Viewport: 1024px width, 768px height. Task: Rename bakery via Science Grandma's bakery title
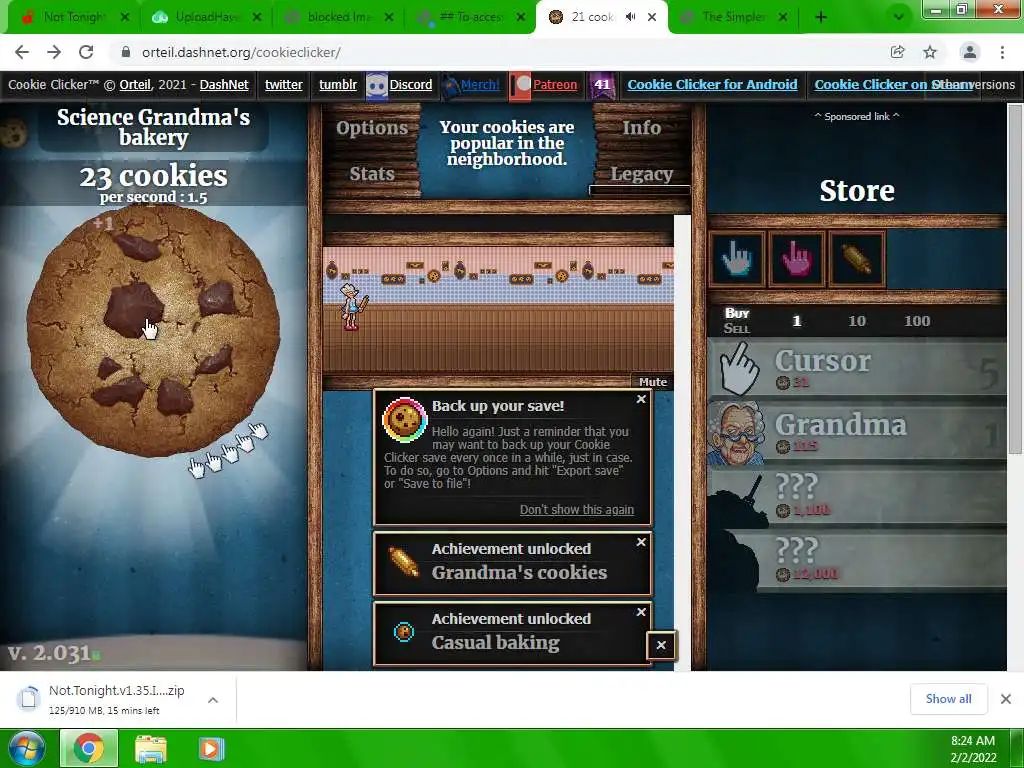click(x=153, y=127)
